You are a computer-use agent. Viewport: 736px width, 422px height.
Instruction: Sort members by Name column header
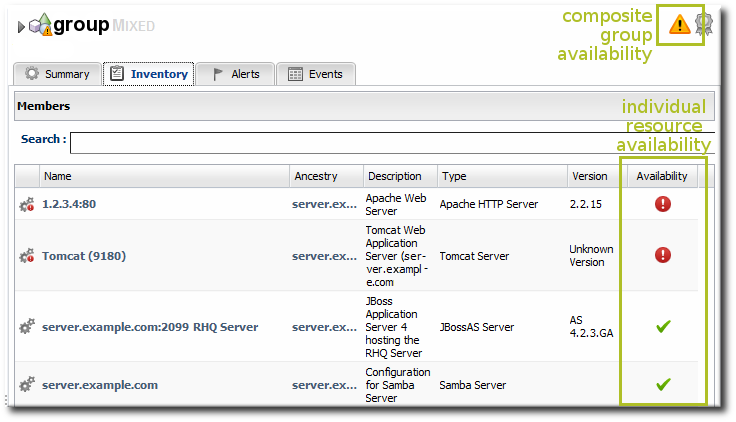[x=58, y=176]
